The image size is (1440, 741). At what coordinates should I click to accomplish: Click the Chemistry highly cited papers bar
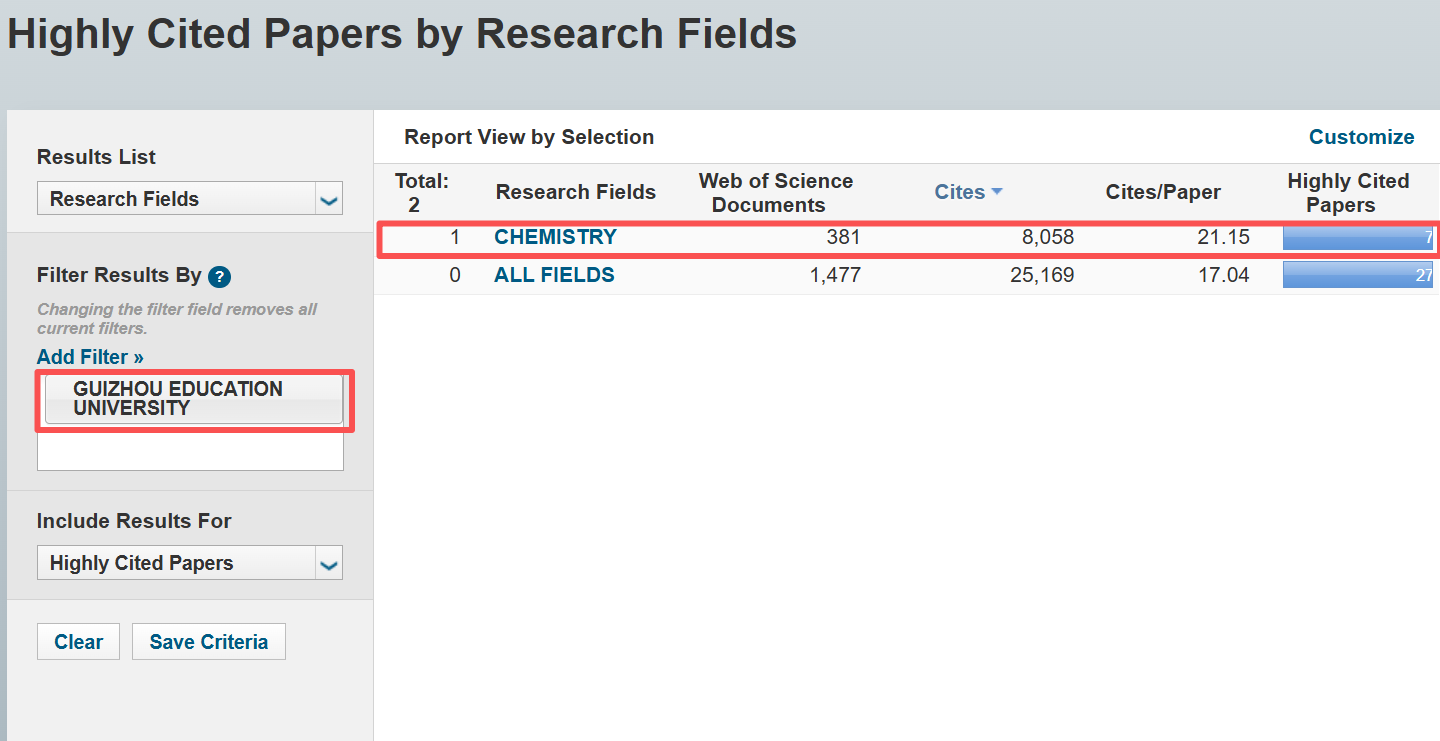click(1357, 237)
